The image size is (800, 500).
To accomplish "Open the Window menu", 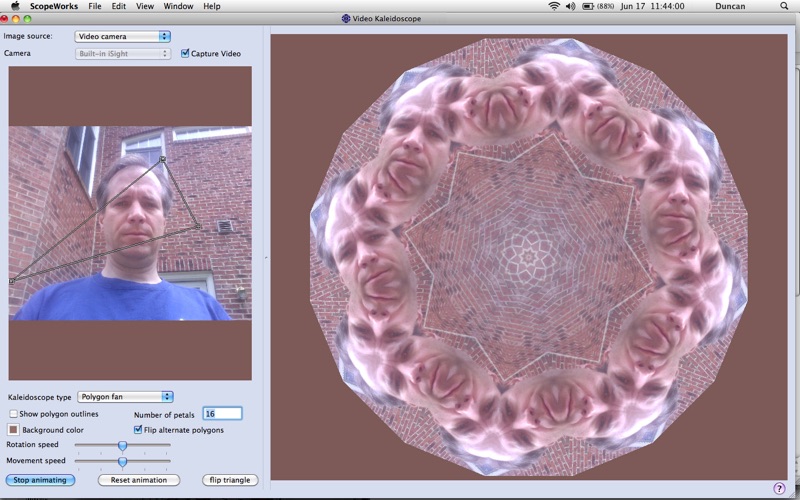I will point(178,6).
